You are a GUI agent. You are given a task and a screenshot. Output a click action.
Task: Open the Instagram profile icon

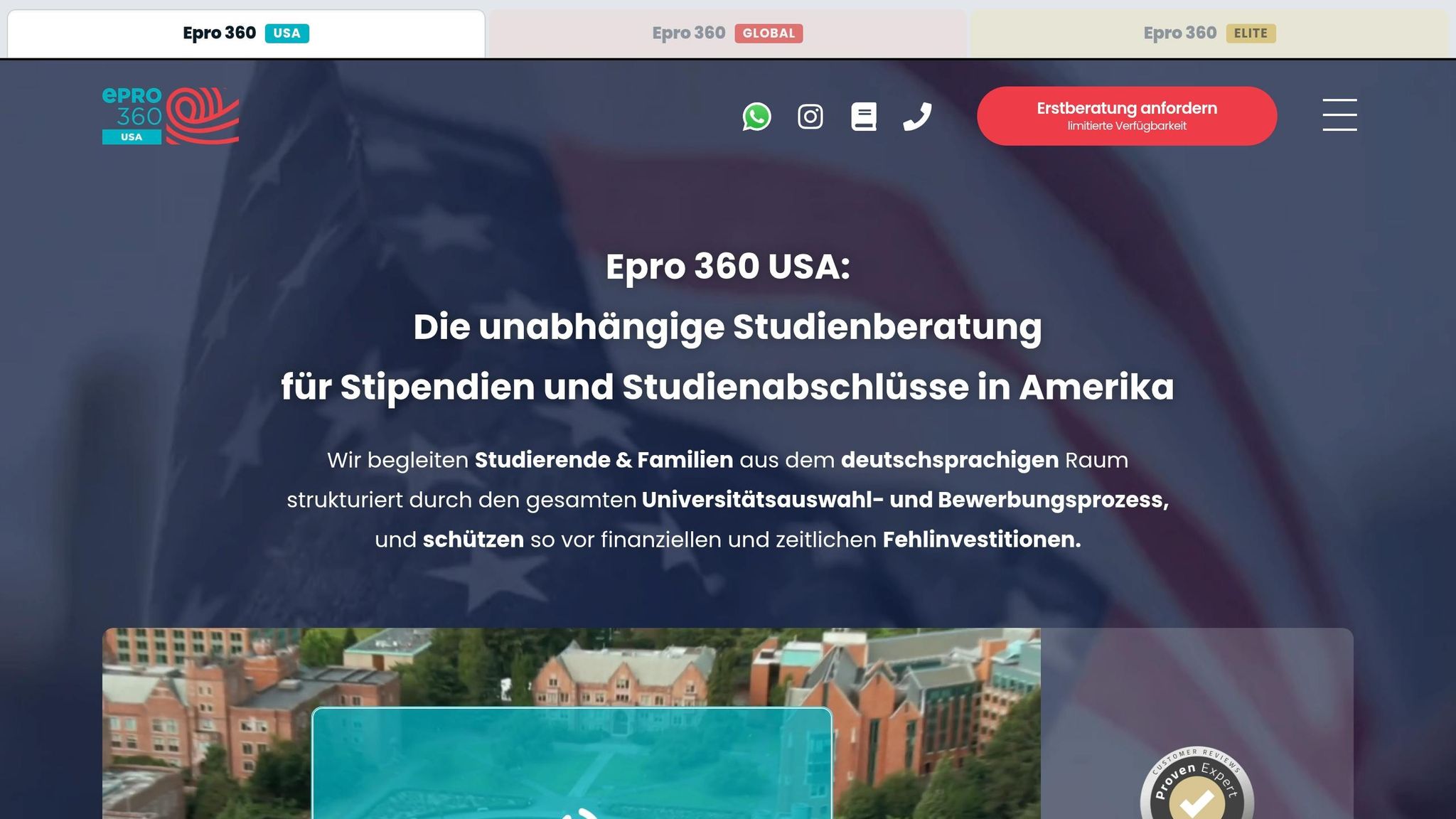coord(810,117)
